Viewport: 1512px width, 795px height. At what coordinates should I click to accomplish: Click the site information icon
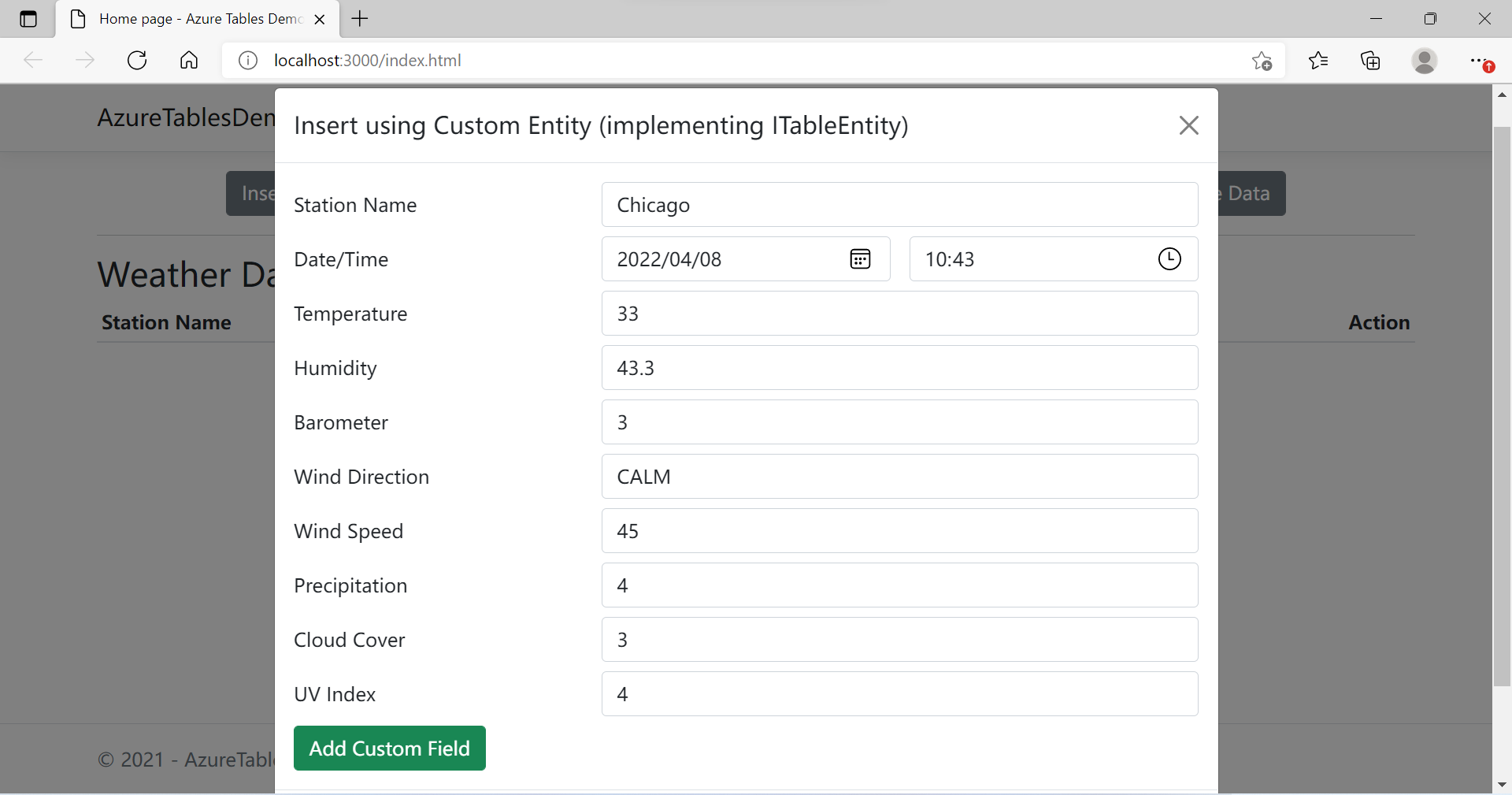click(x=248, y=61)
